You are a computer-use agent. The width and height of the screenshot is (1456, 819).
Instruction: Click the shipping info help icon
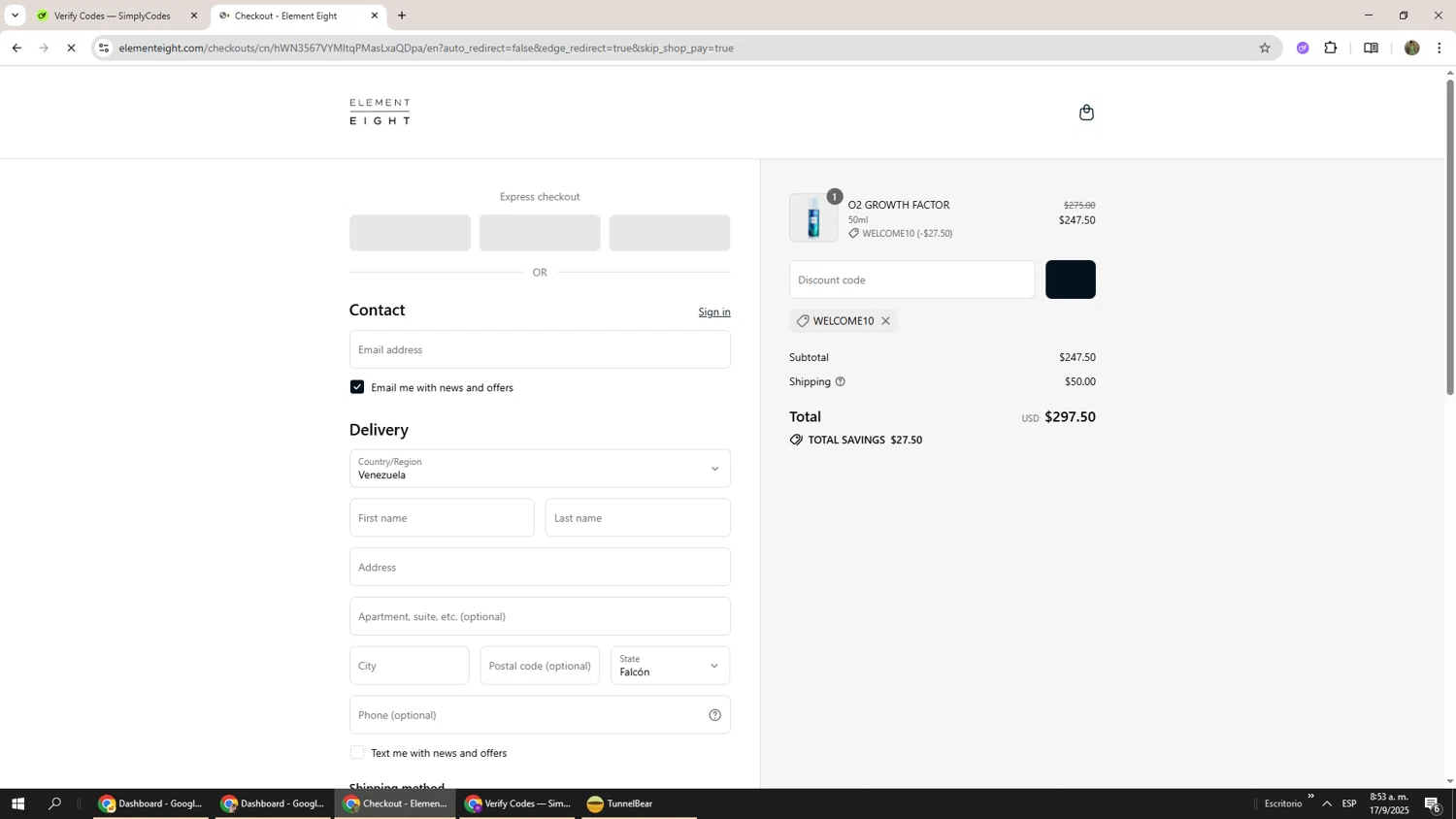841,381
